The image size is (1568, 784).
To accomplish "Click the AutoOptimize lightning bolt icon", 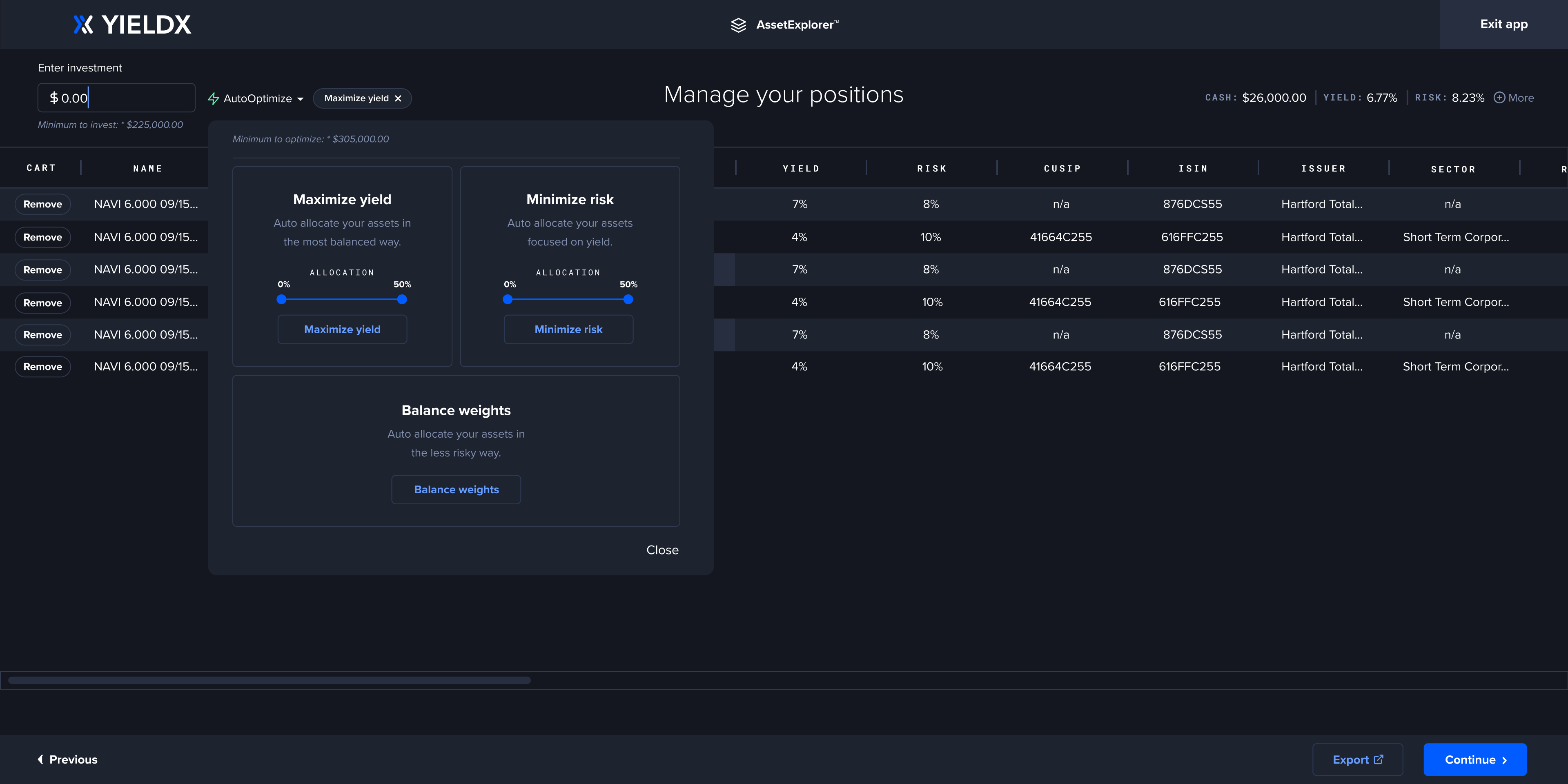I will coord(213,98).
